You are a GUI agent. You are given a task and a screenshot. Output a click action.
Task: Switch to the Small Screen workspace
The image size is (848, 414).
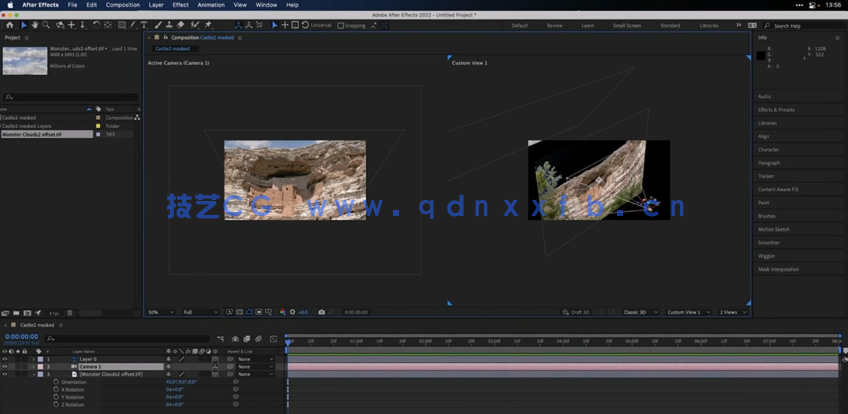(627, 25)
